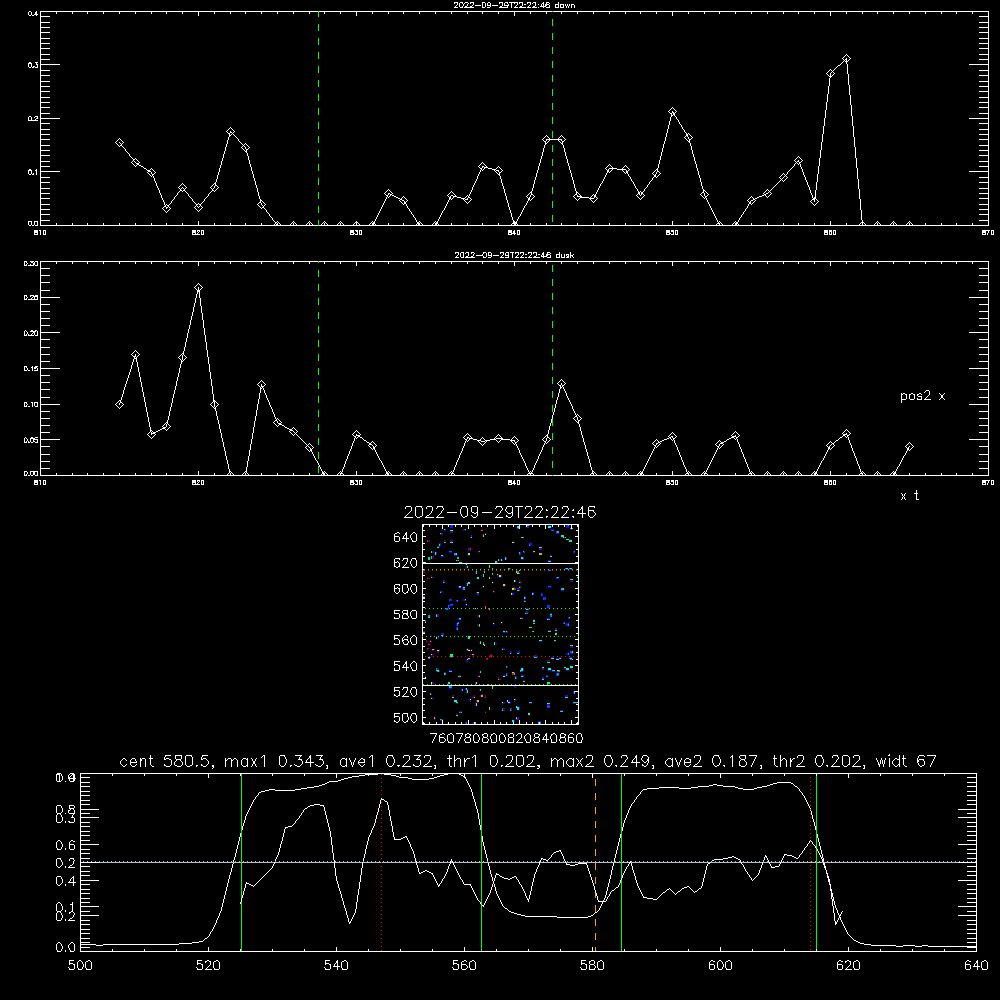Screen dimensions: 1000x1000
Task: Click x-axis label '560' of the bottom plot
Action: [x=464, y=966]
